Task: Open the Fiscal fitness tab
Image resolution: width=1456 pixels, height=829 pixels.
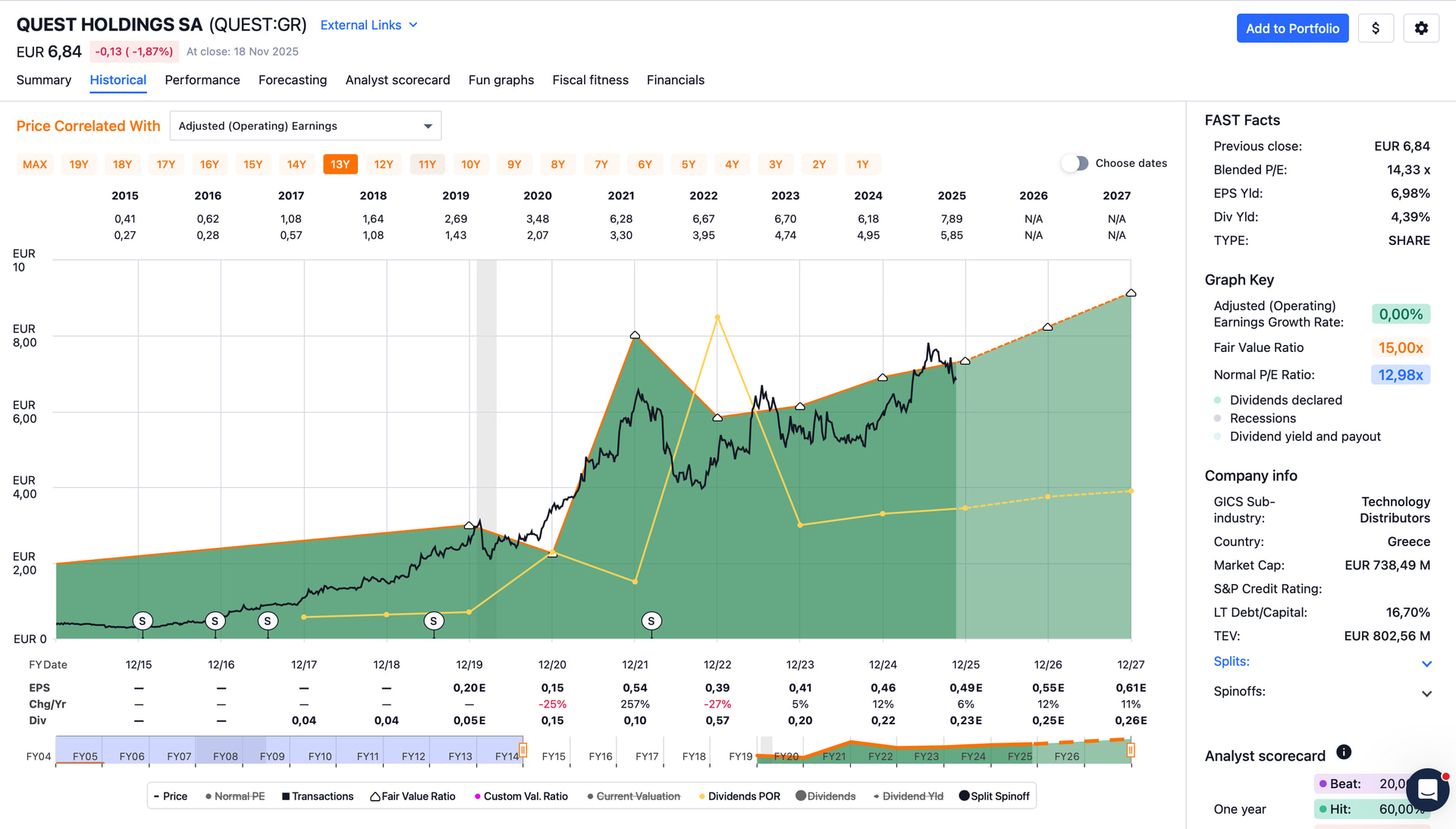Action: (590, 80)
